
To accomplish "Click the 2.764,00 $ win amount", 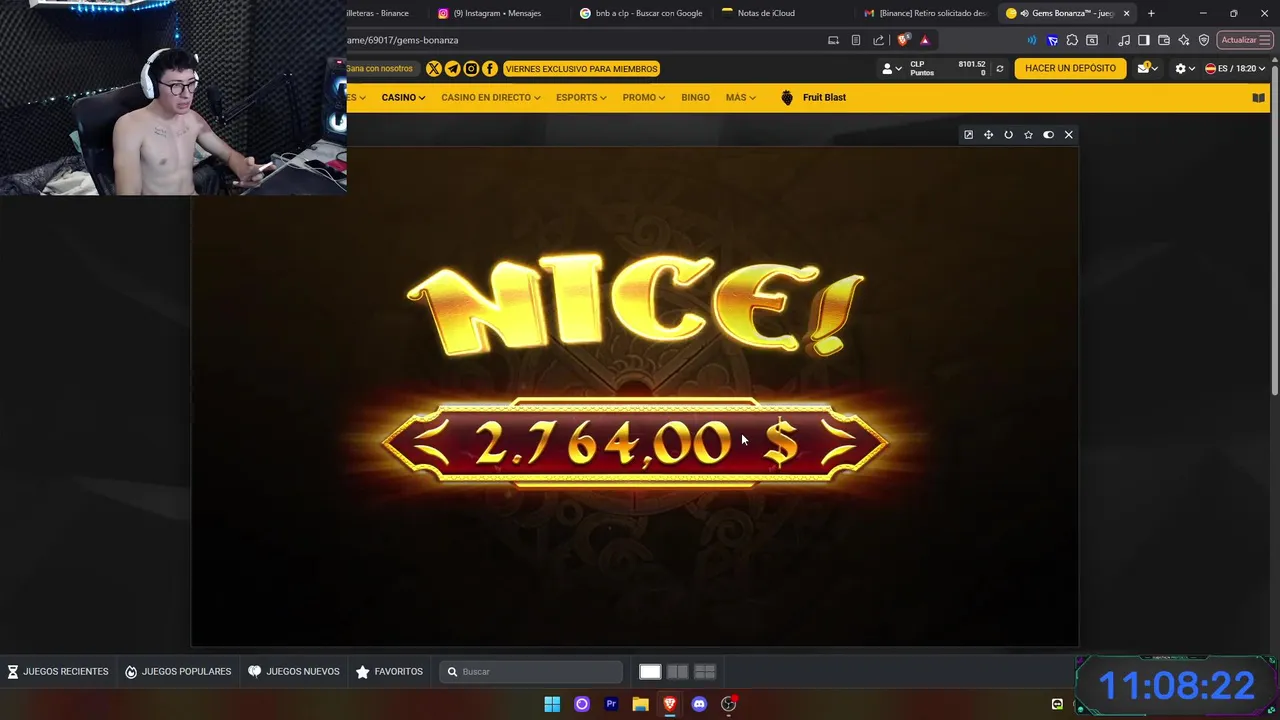I will [x=636, y=443].
